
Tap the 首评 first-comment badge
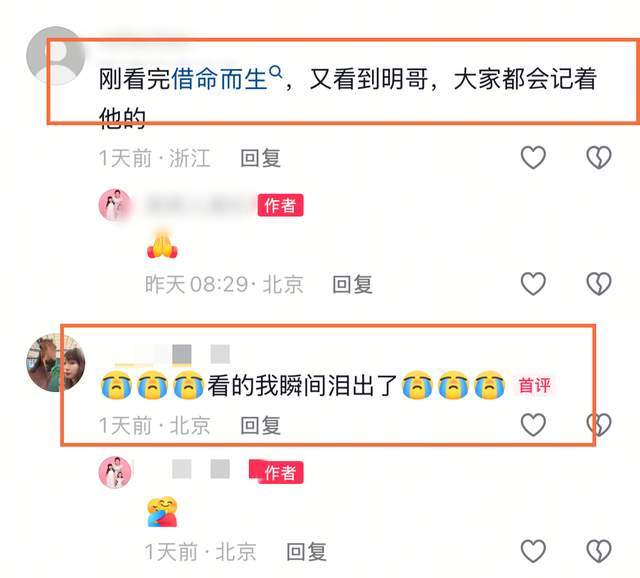[x=534, y=385]
